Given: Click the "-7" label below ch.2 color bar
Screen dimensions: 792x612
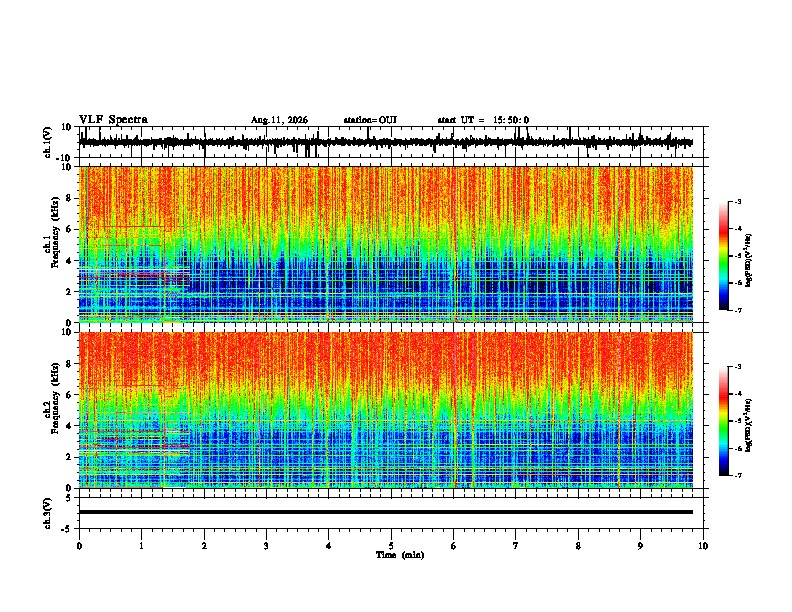Looking at the screenshot, I should pos(738,475).
